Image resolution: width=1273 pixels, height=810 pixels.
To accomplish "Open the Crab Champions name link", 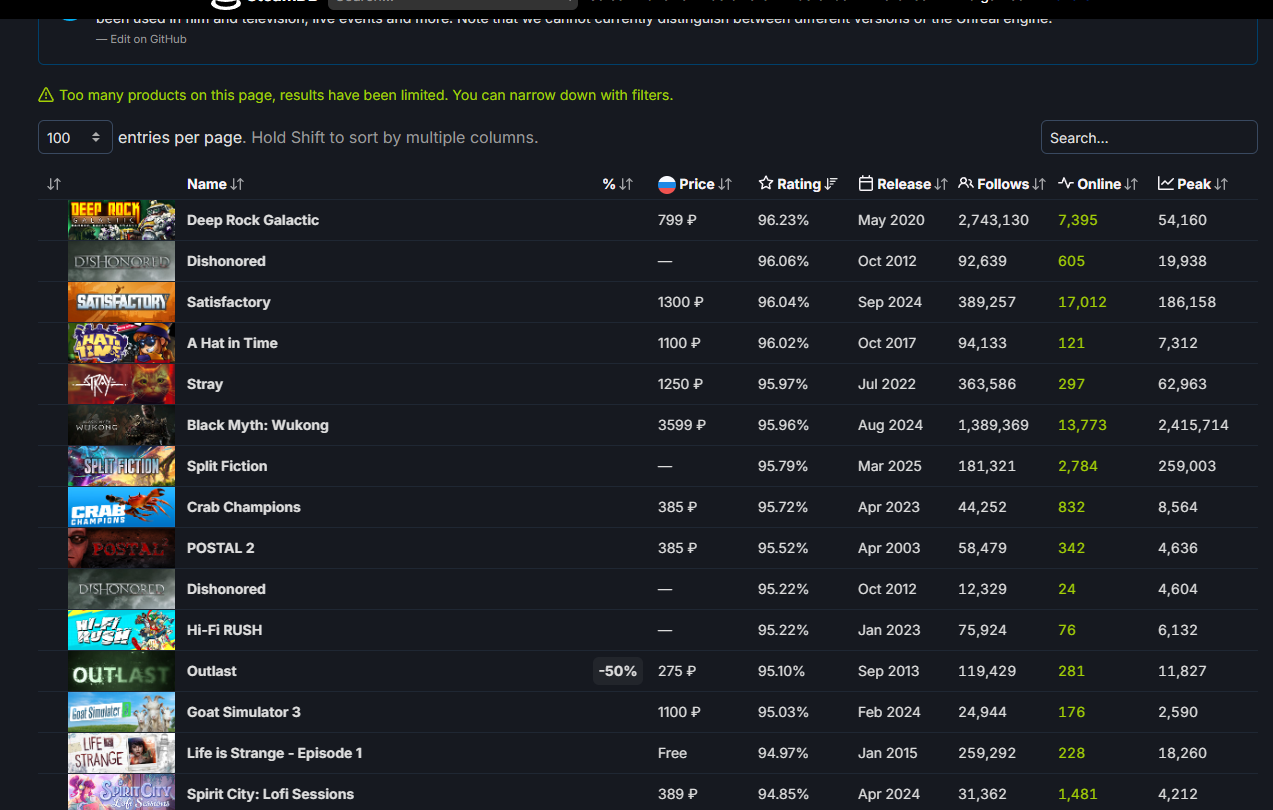I will 244,507.
